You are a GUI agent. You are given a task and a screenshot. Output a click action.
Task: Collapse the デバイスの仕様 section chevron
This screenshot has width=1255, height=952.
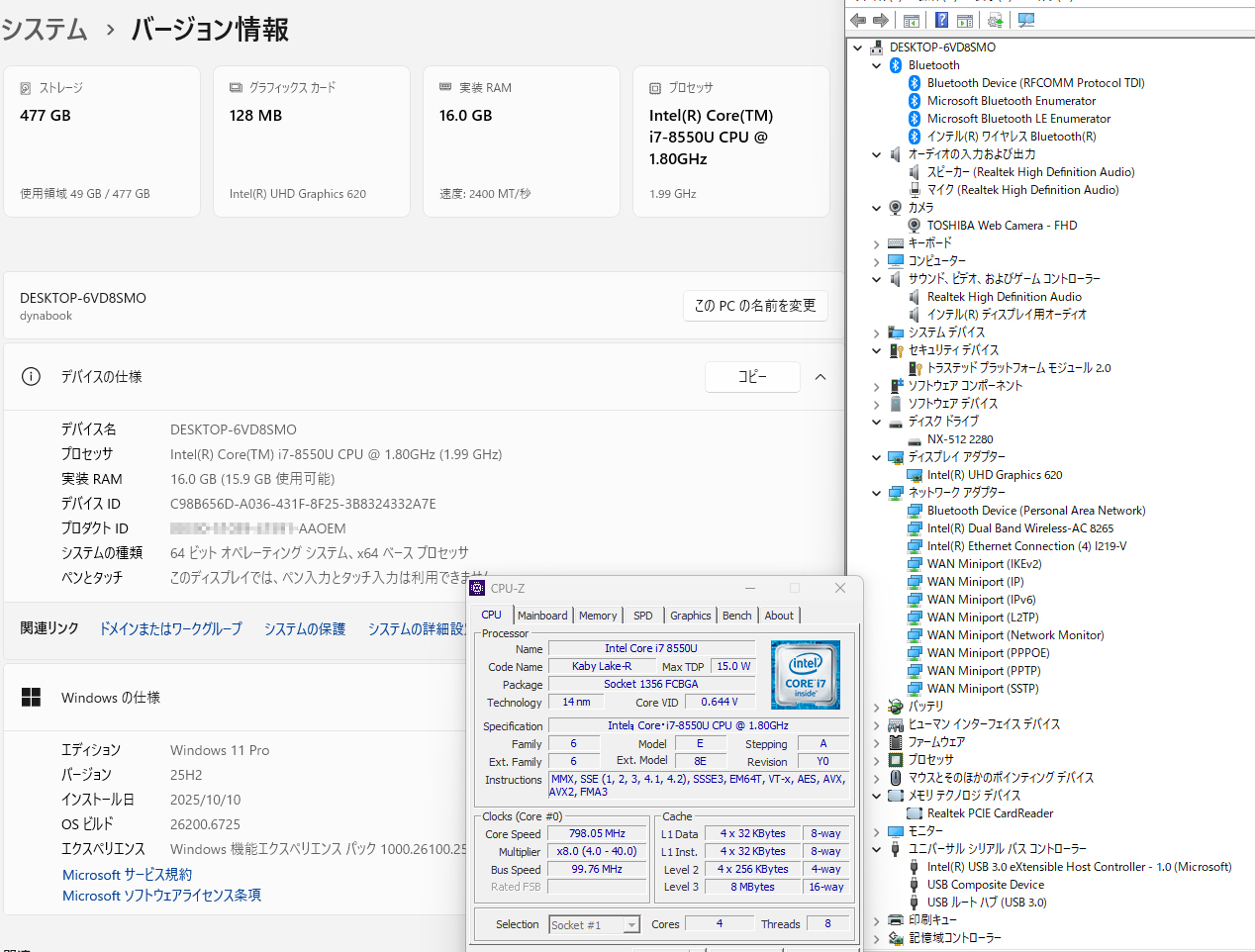[x=821, y=377]
